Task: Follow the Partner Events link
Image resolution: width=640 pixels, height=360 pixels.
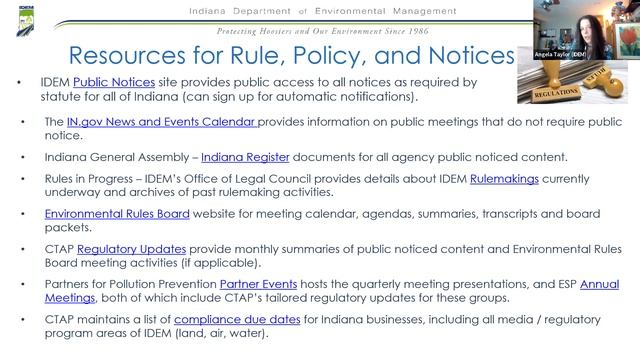Action: [258, 284]
